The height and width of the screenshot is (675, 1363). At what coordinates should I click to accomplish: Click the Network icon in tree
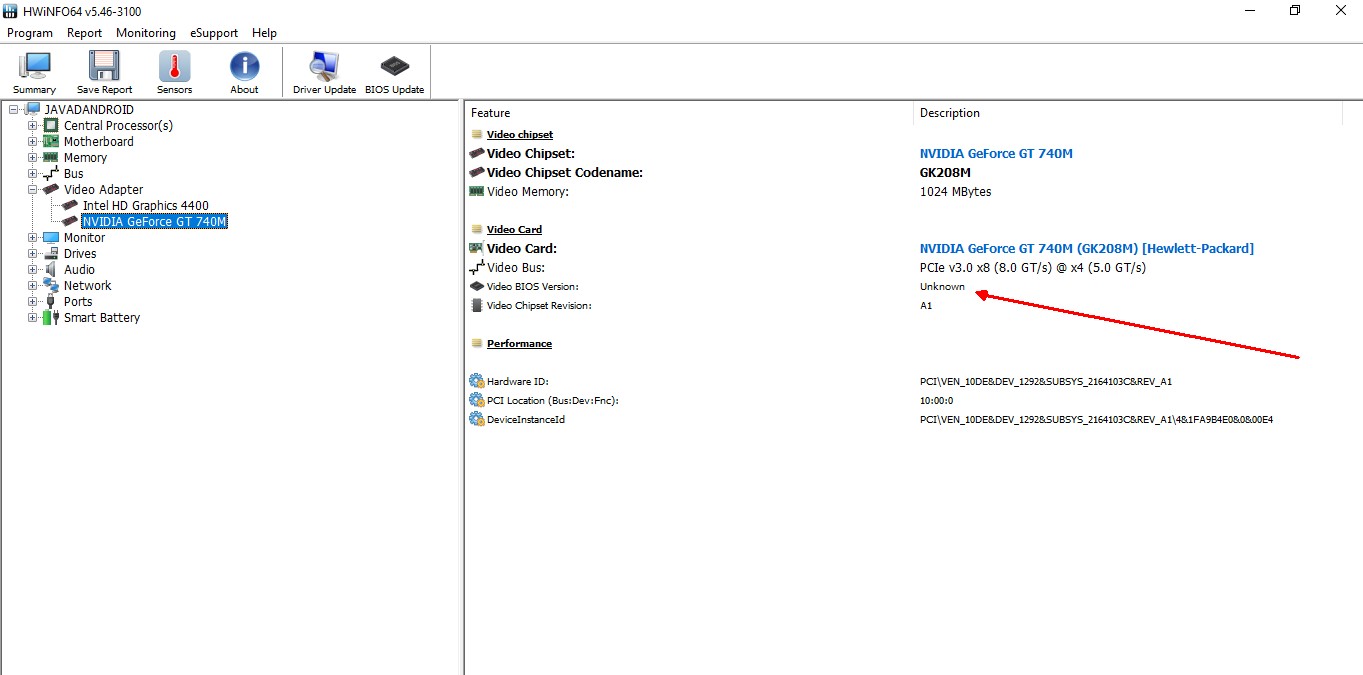click(50, 286)
